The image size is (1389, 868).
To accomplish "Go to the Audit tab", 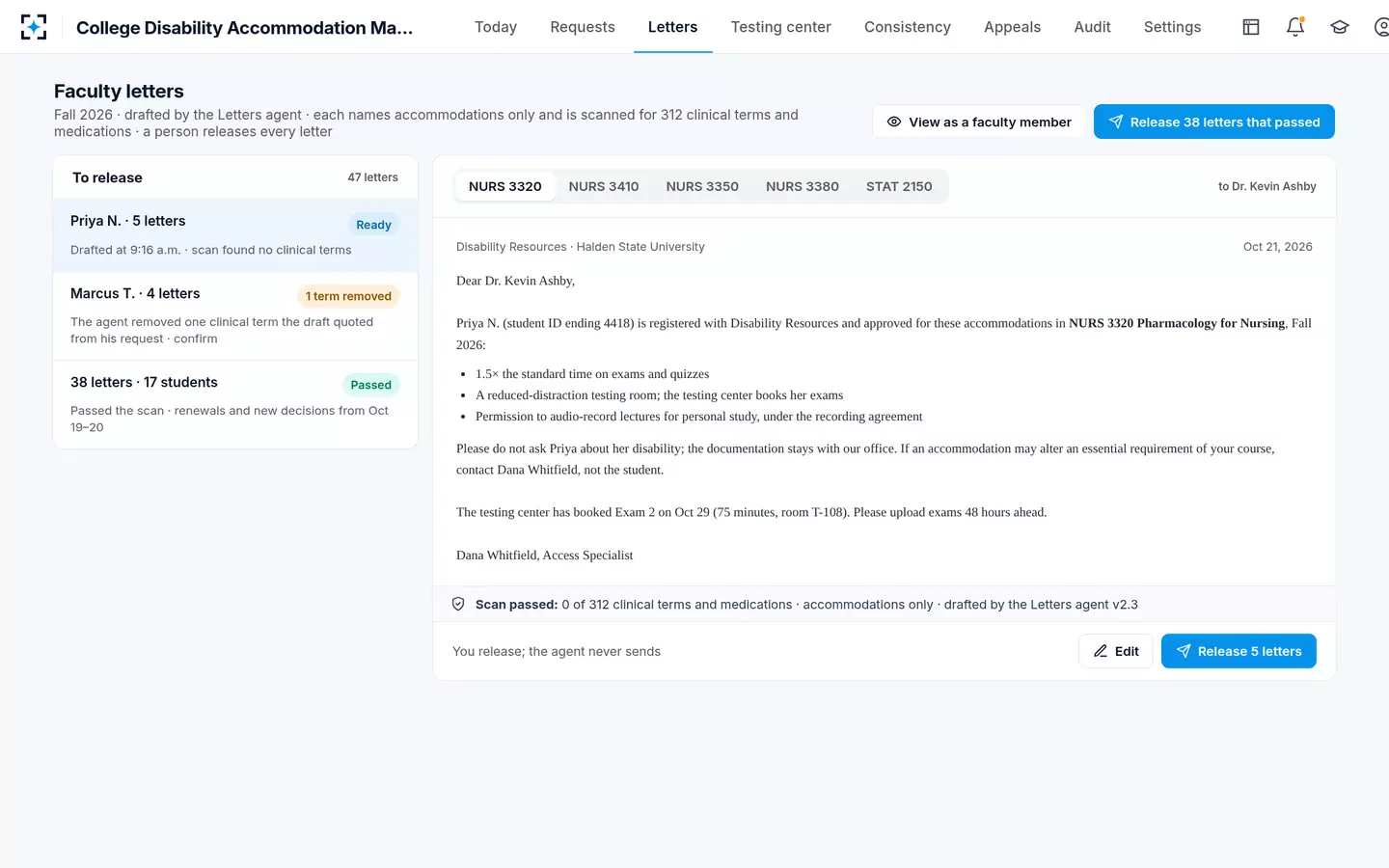I will (1092, 27).
